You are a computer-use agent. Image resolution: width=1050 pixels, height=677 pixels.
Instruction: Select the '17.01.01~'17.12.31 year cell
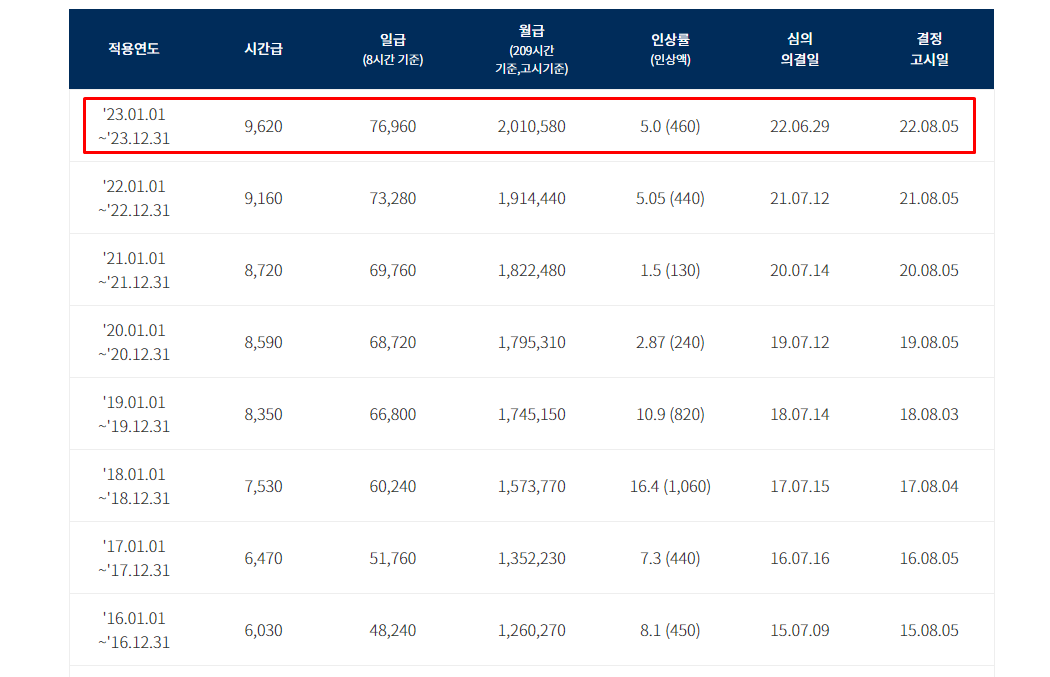point(134,558)
